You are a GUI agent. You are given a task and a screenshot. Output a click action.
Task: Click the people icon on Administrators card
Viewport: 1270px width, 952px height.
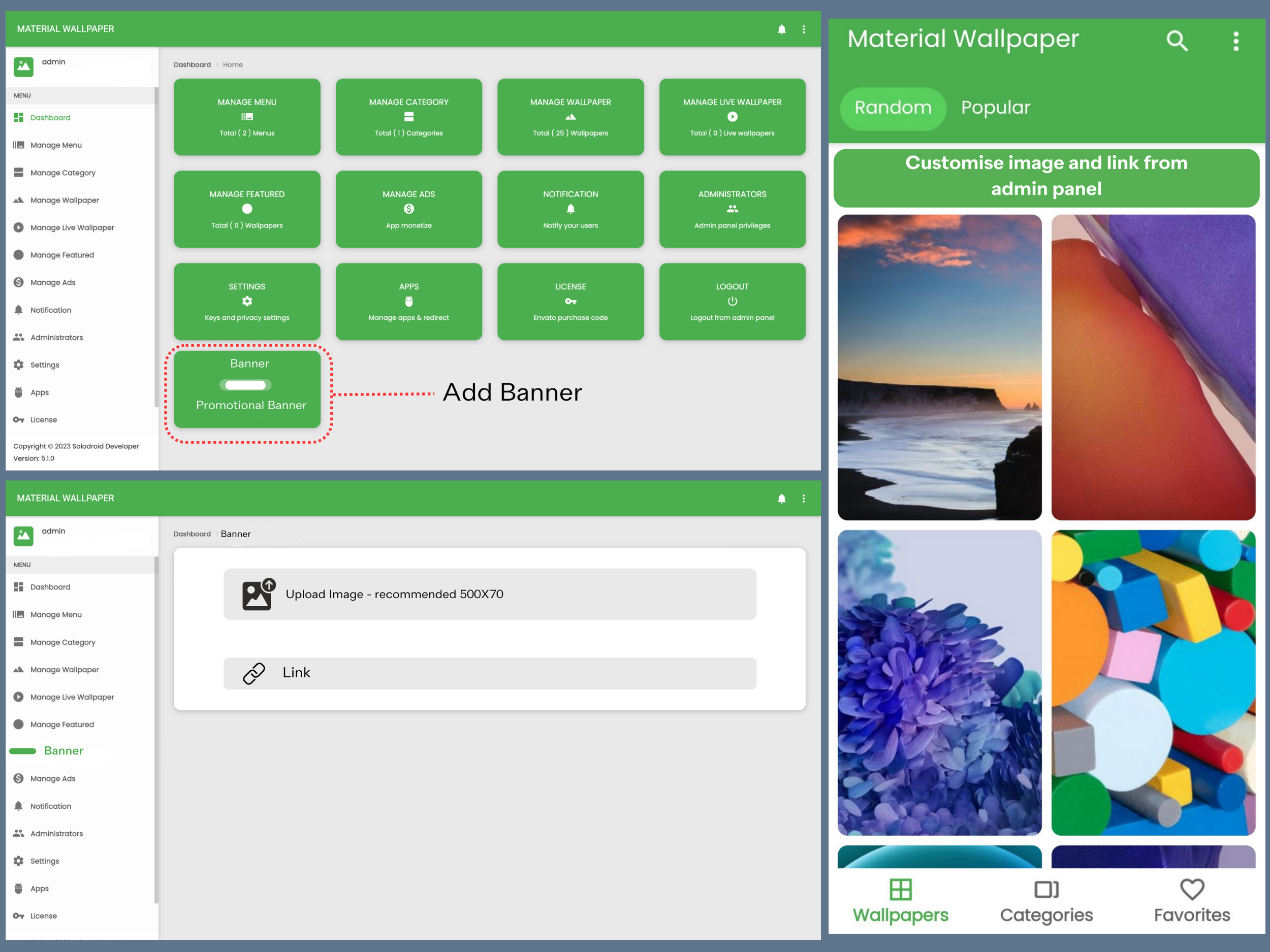click(x=732, y=209)
